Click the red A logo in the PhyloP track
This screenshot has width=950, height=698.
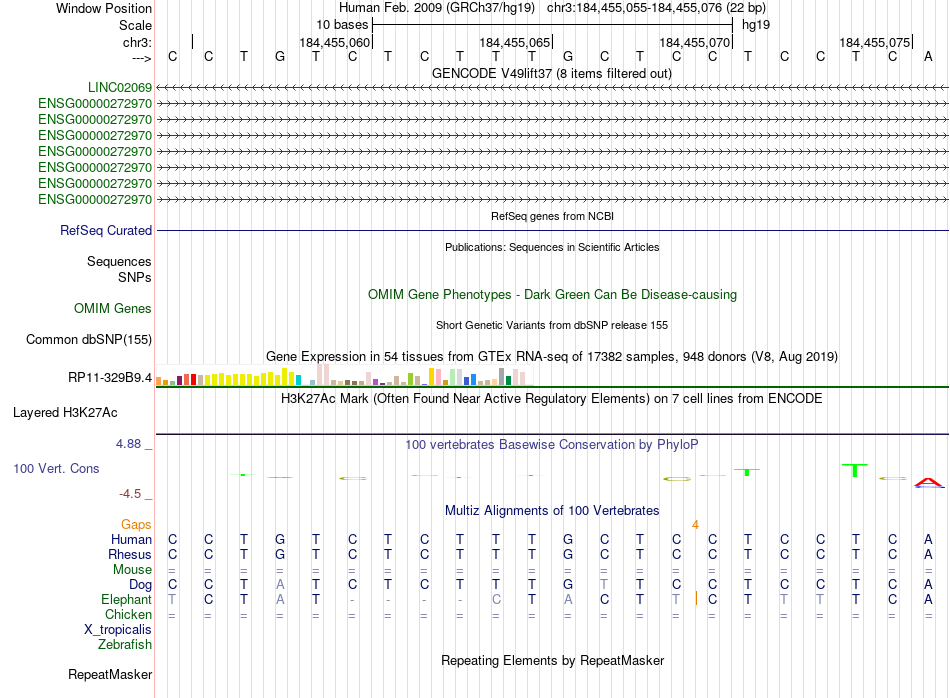tap(928, 482)
